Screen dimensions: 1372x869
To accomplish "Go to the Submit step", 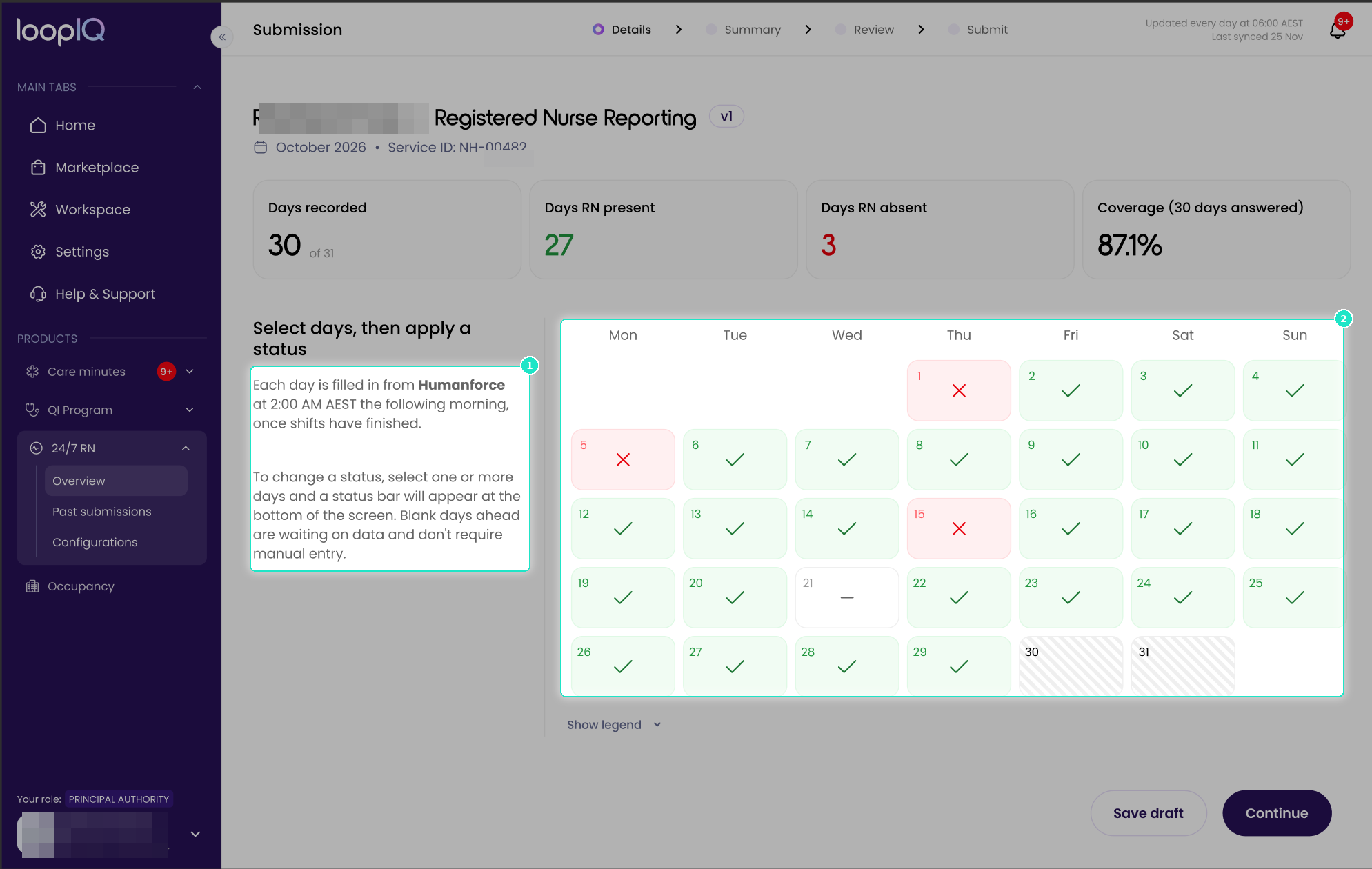I will click(x=977, y=30).
